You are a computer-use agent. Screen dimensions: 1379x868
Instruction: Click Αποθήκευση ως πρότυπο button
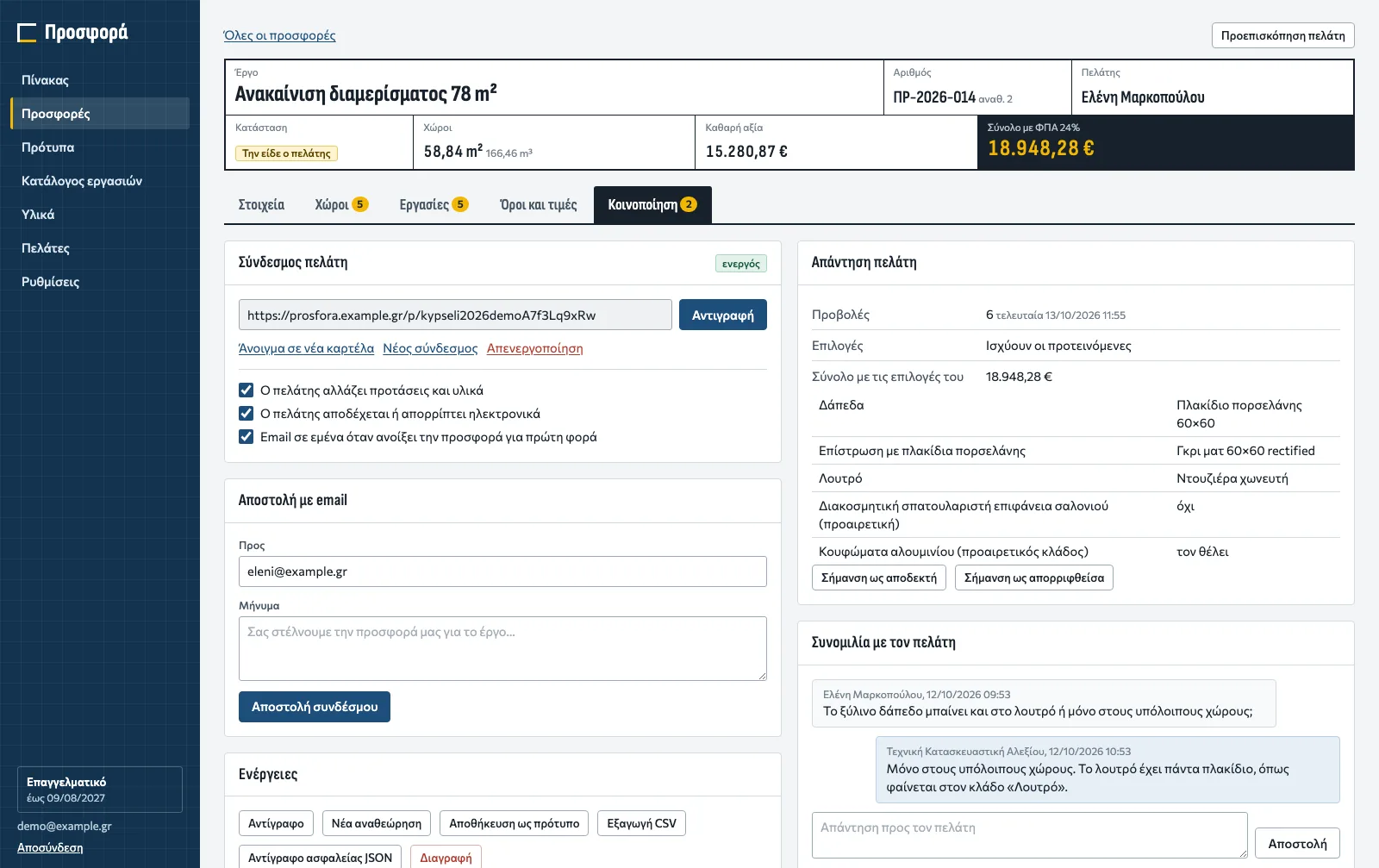[515, 823]
